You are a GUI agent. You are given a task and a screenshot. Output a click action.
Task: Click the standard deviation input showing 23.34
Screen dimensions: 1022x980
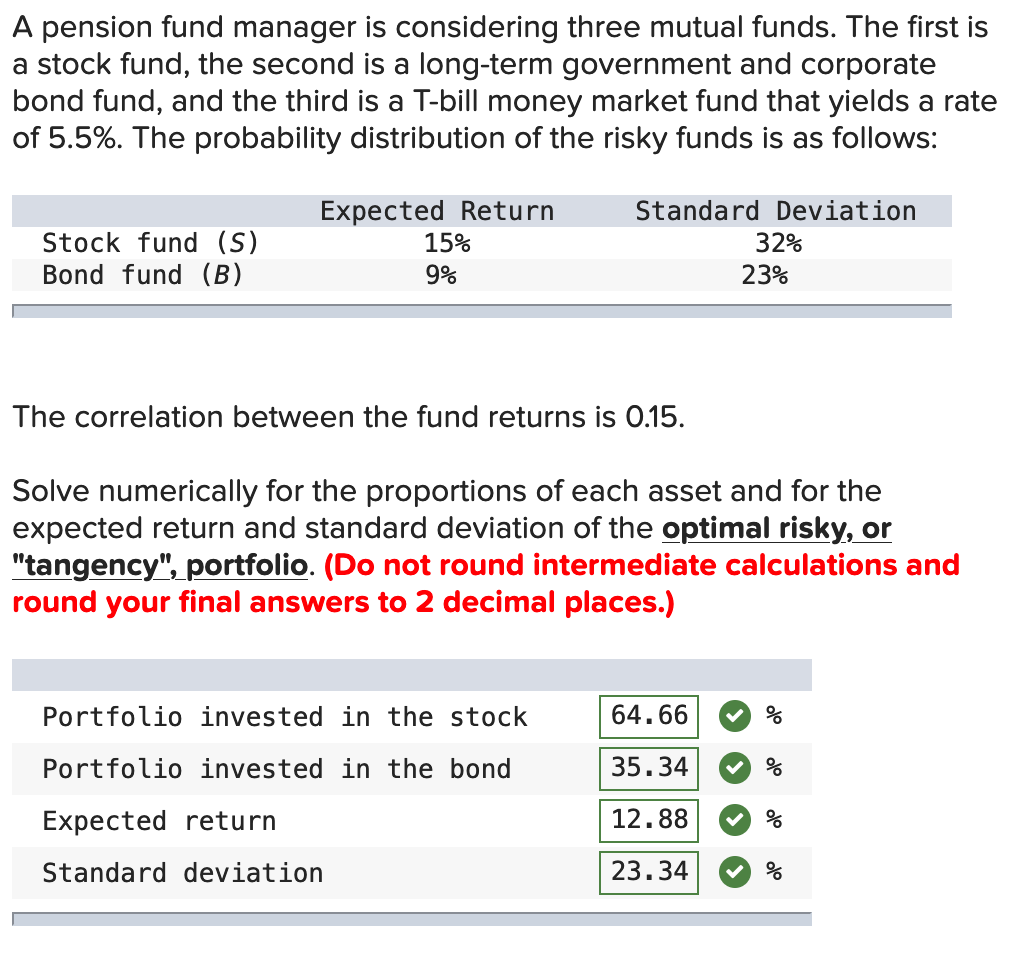648,873
